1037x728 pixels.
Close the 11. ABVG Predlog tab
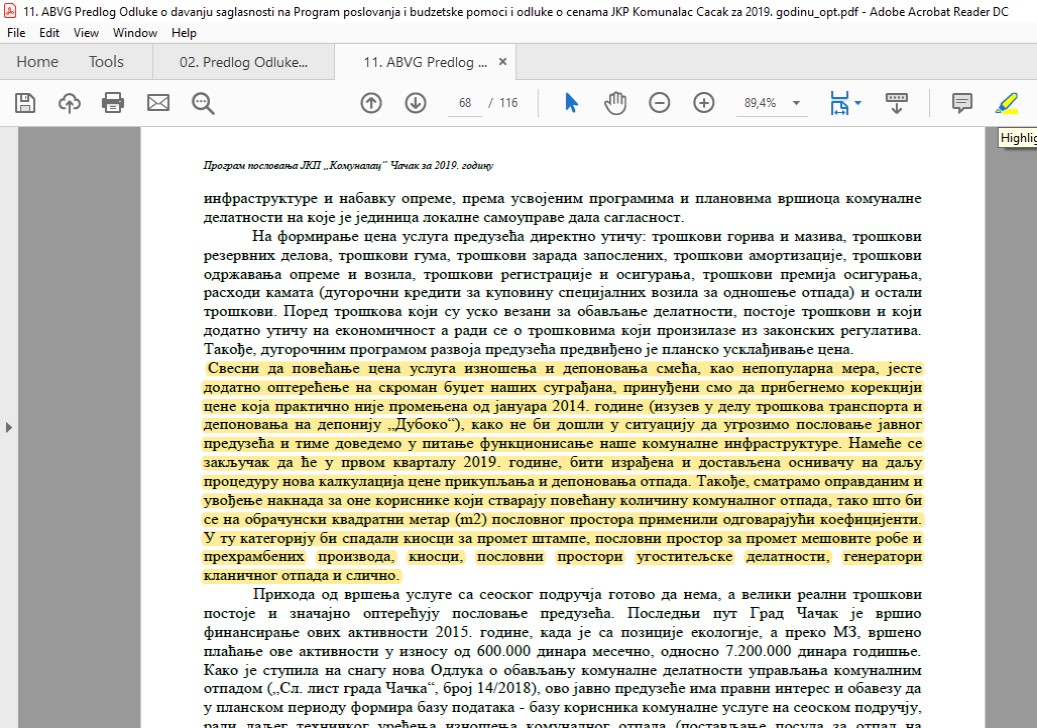pos(503,61)
